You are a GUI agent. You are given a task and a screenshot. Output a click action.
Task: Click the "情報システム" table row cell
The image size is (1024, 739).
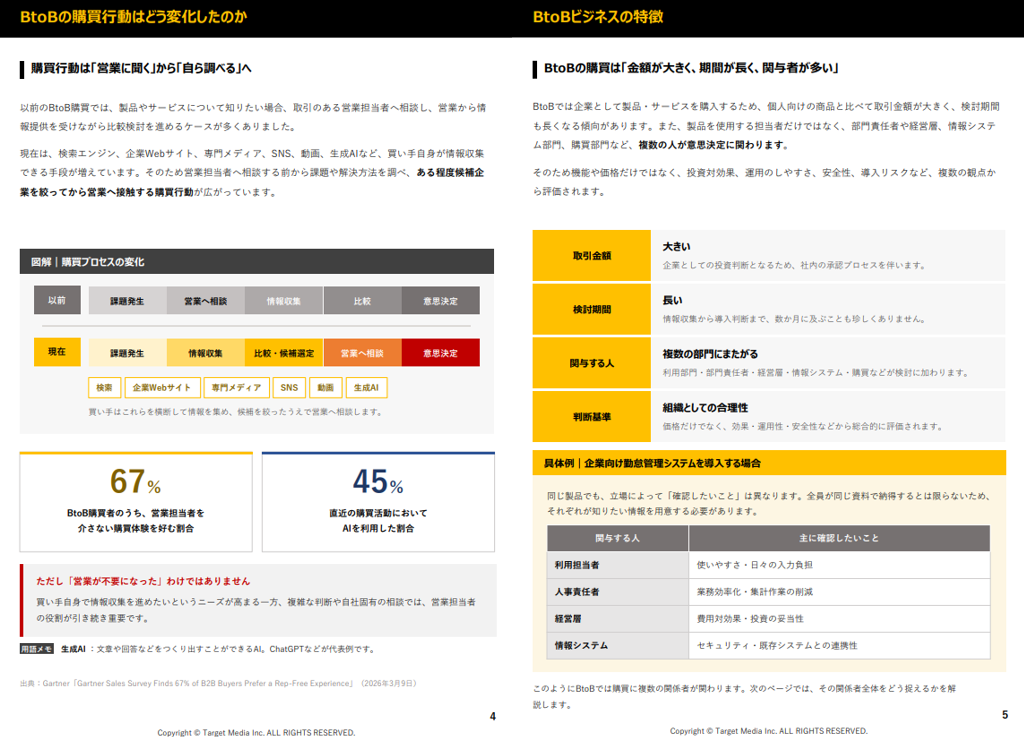(618, 645)
